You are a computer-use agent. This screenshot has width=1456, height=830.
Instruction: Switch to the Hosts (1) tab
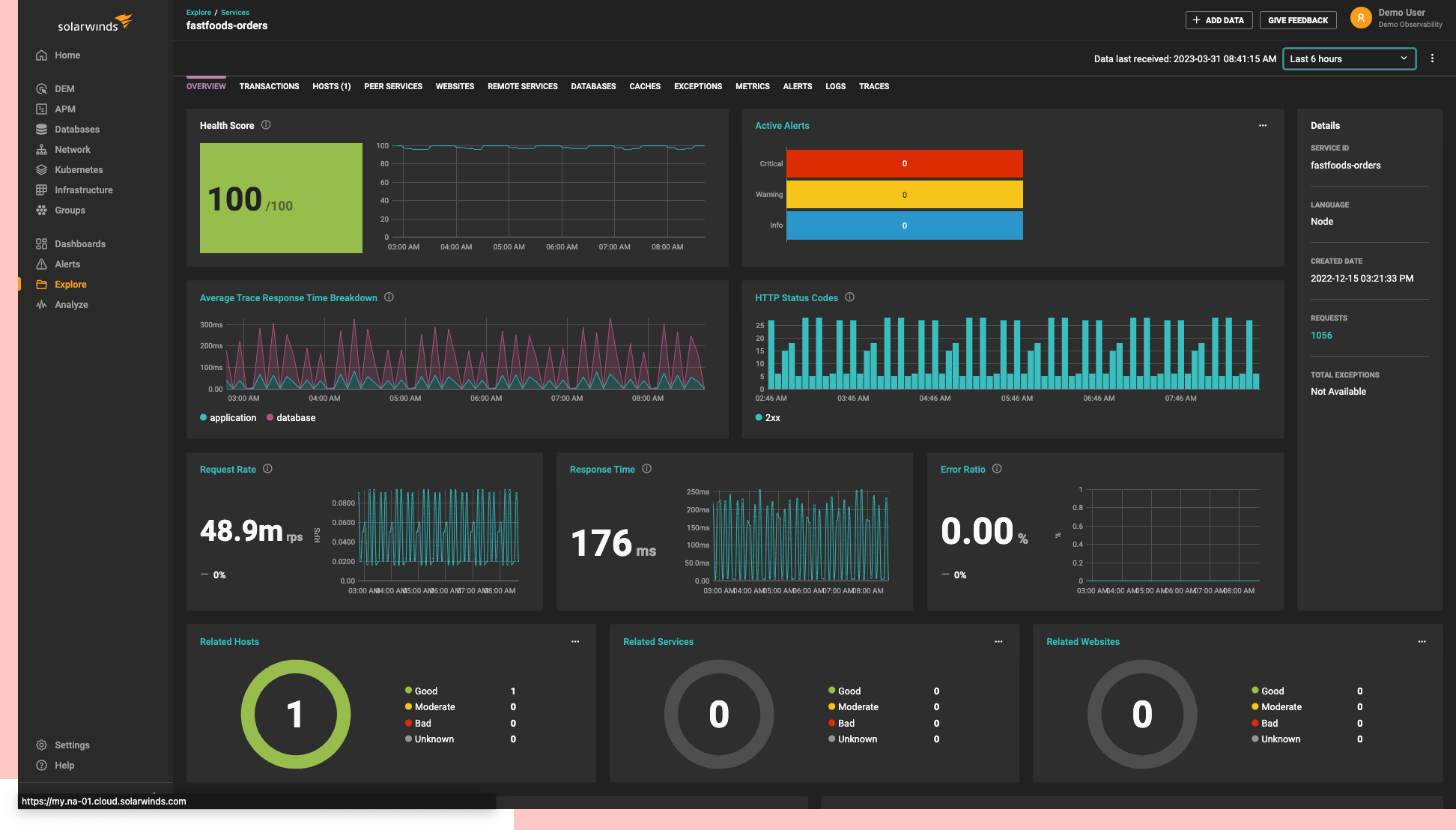click(x=331, y=87)
